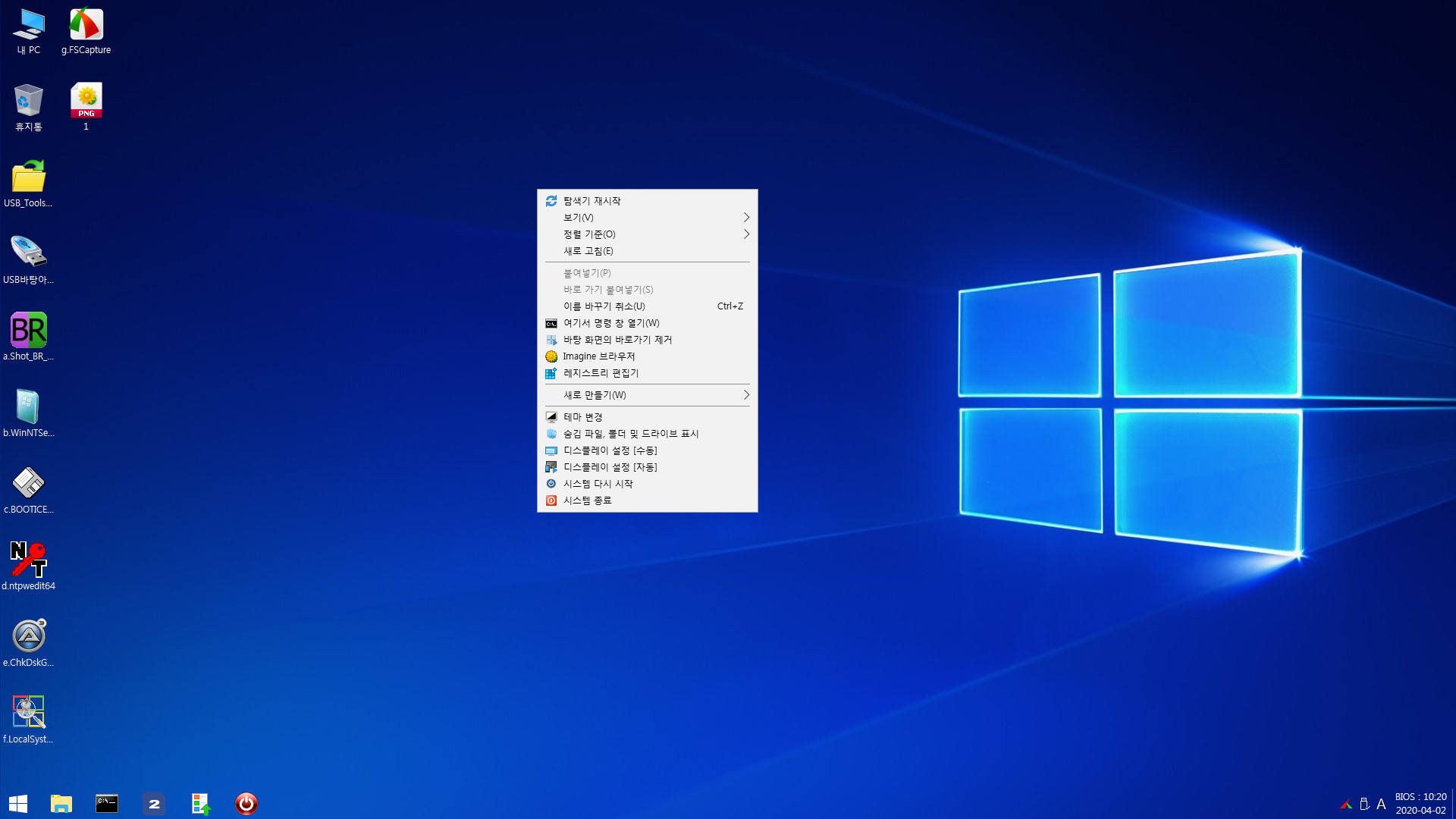Click the BIOS clock in the tray
The height and width of the screenshot is (819, 1456).
pos(1421,804)
